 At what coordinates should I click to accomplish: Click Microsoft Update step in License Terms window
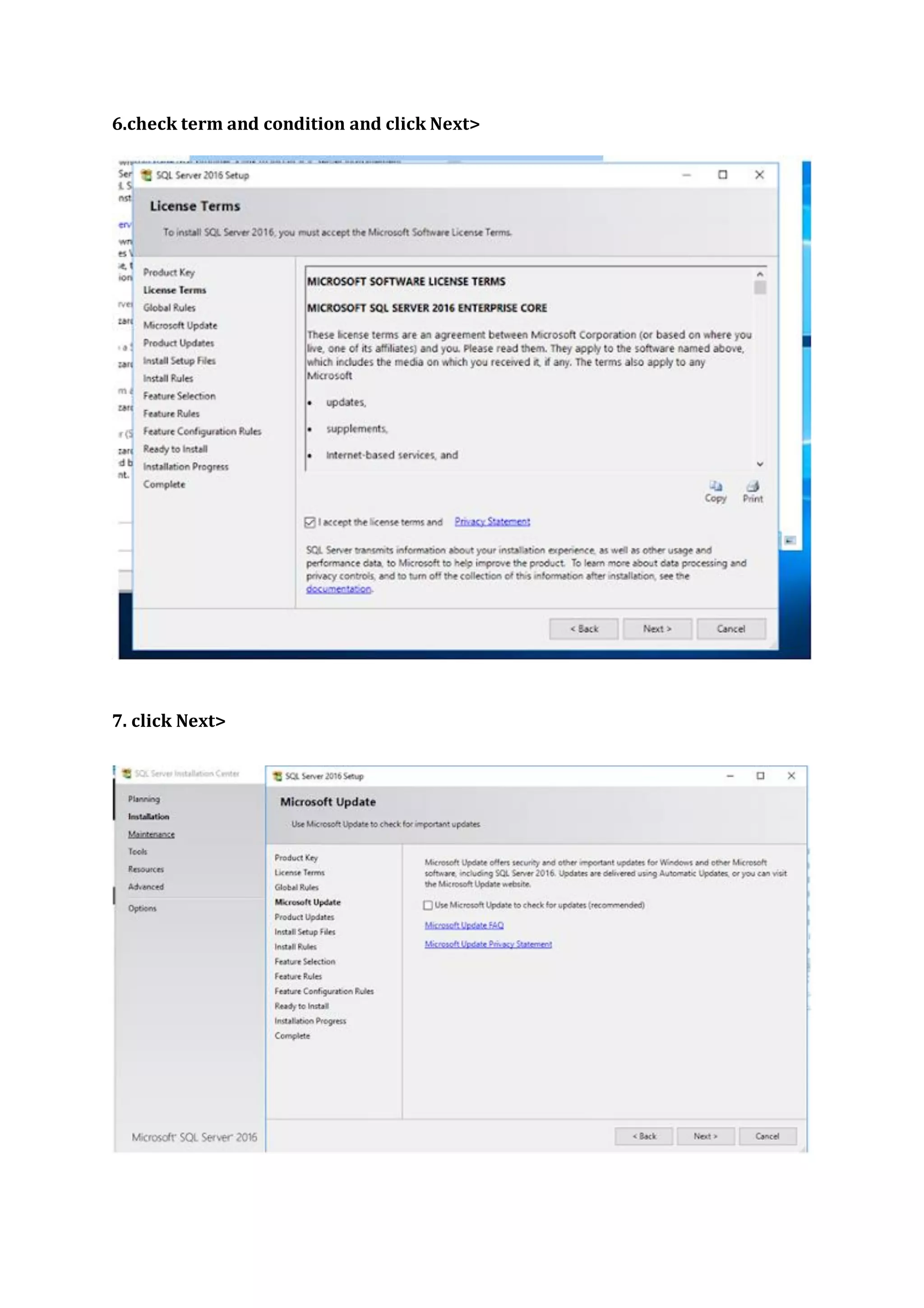(180, 325)
